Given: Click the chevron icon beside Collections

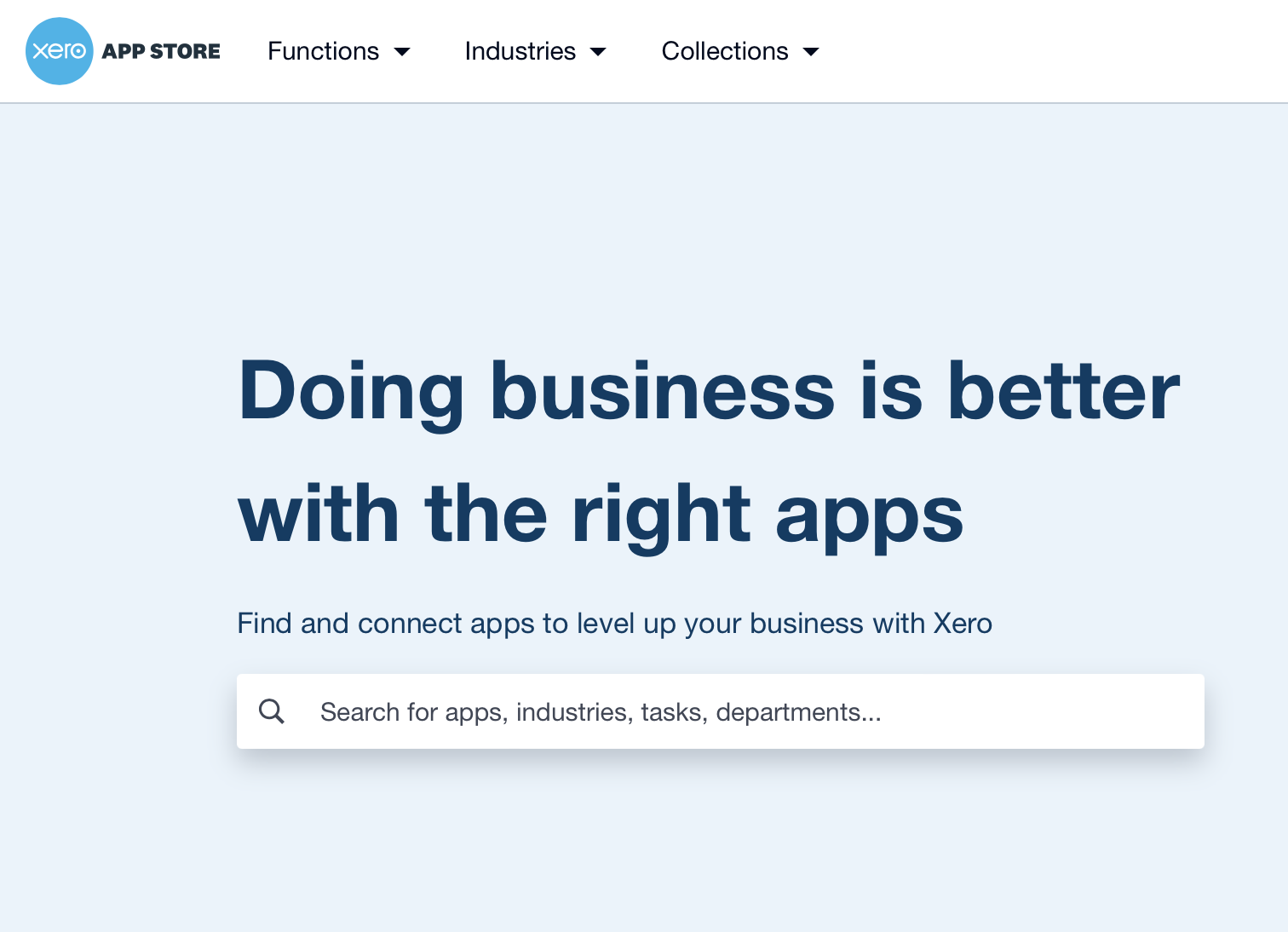Looking at the screenshot, I should coord(810,52).
